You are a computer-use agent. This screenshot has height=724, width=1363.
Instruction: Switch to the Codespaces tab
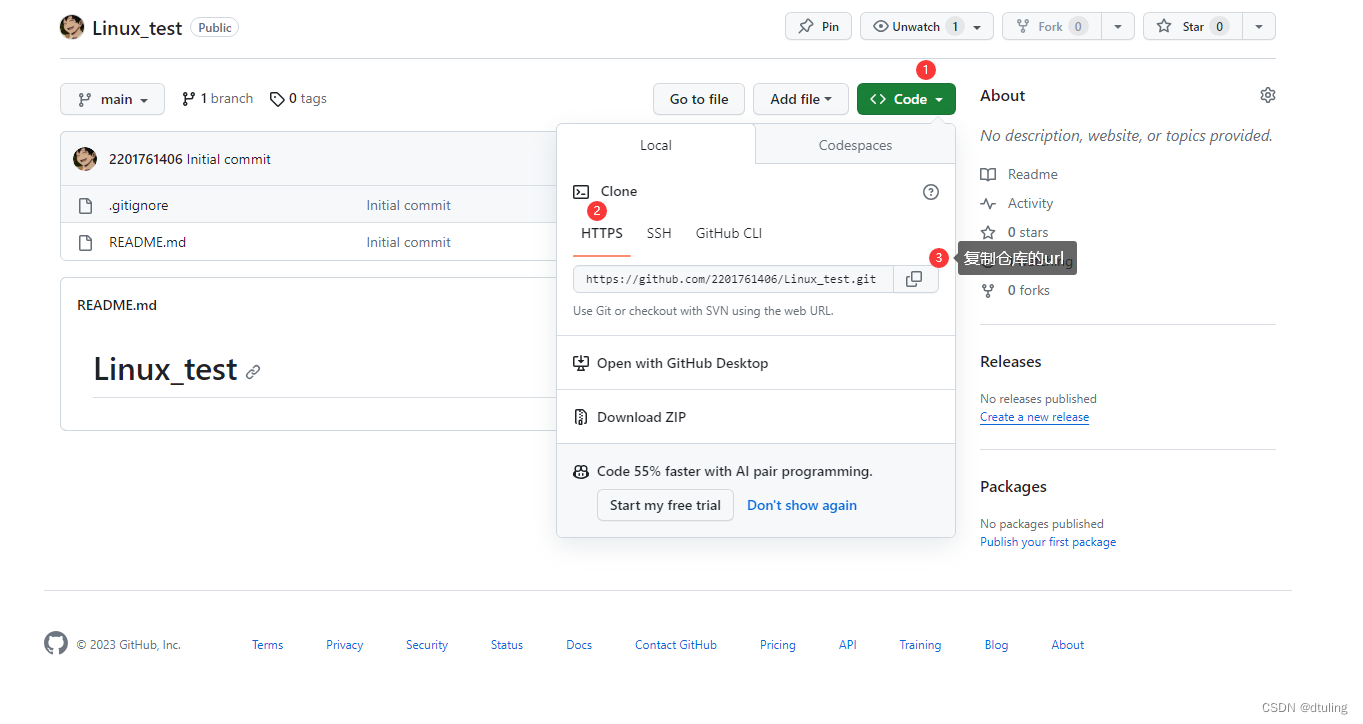pos(855,145)
